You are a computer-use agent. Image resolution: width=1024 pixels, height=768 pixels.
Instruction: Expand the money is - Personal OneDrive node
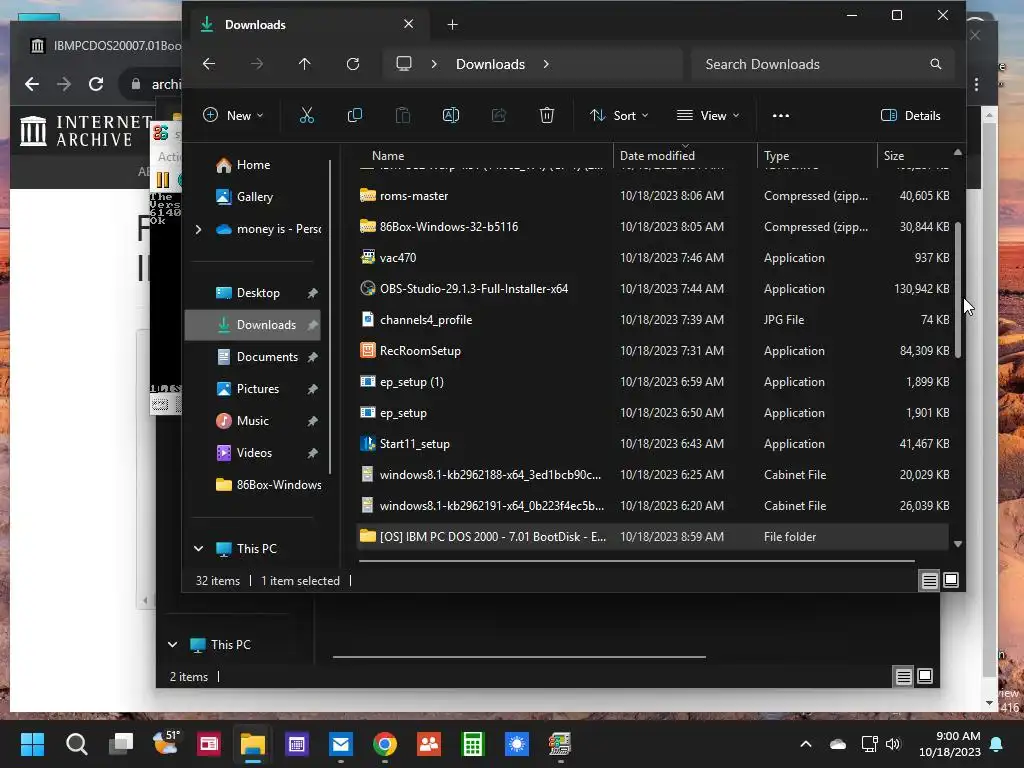198,229
